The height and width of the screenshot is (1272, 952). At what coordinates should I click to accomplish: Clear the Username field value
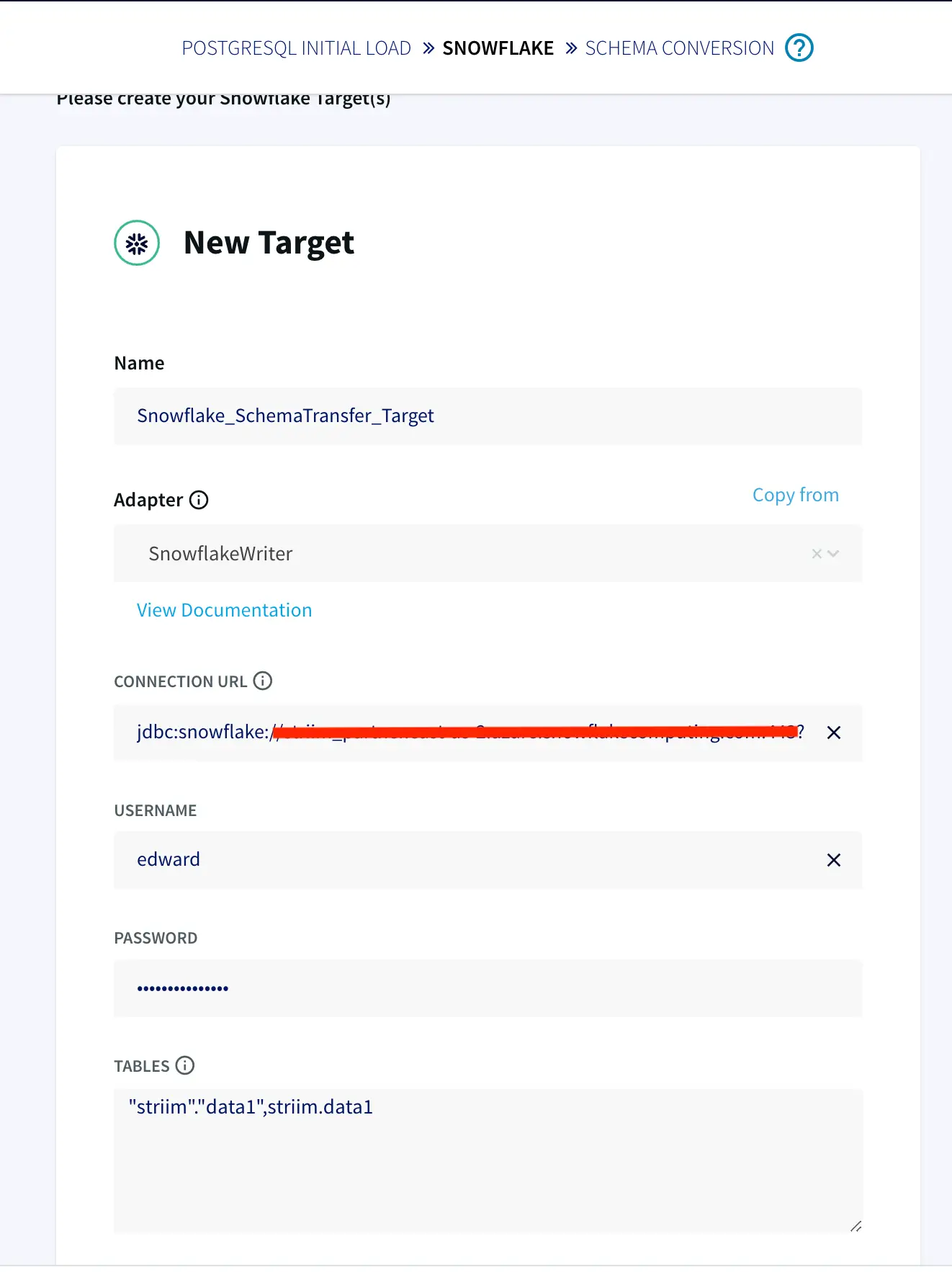(834, 860)
